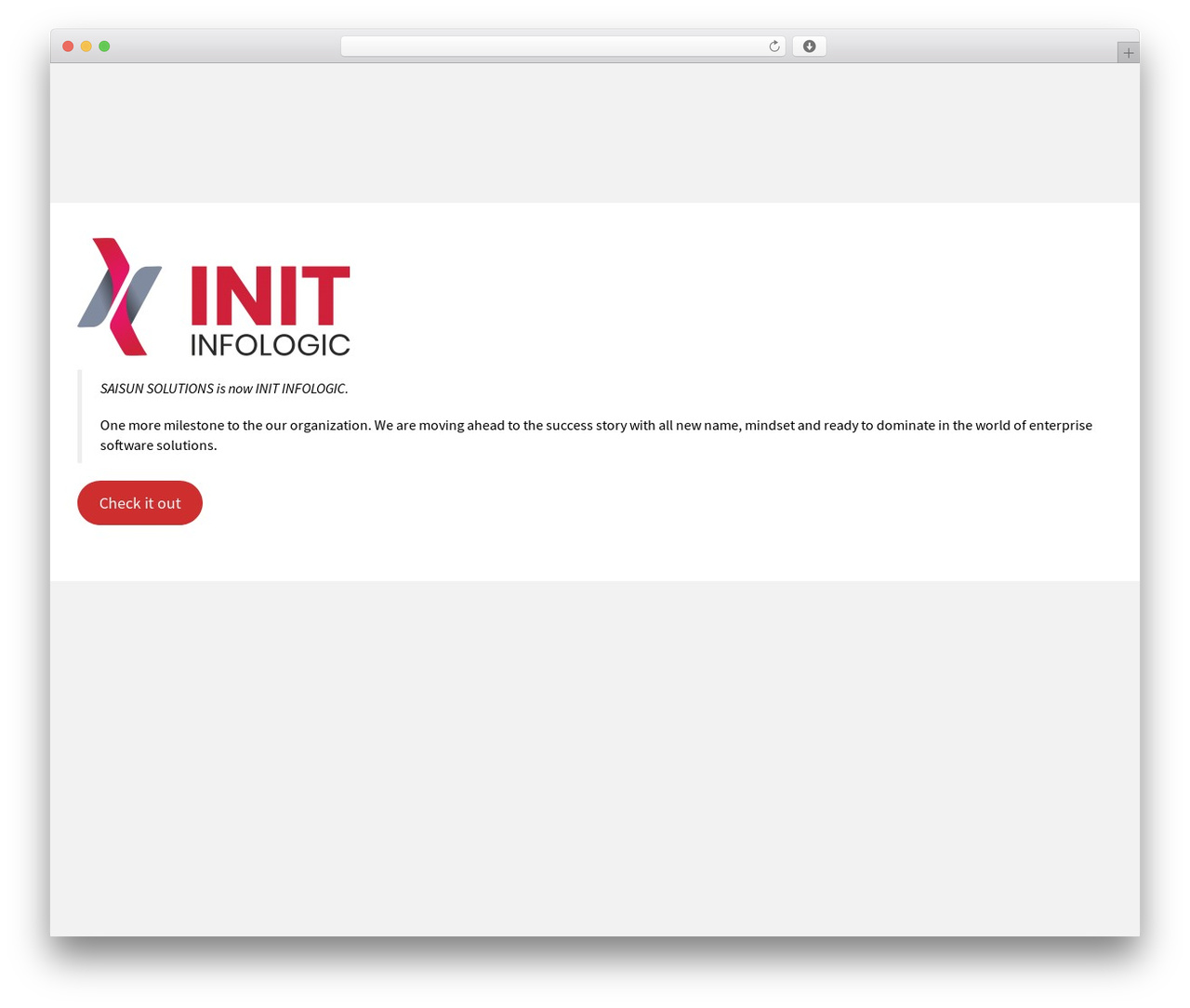Reload the page using the refresh icon

click(x=773, y=46)
